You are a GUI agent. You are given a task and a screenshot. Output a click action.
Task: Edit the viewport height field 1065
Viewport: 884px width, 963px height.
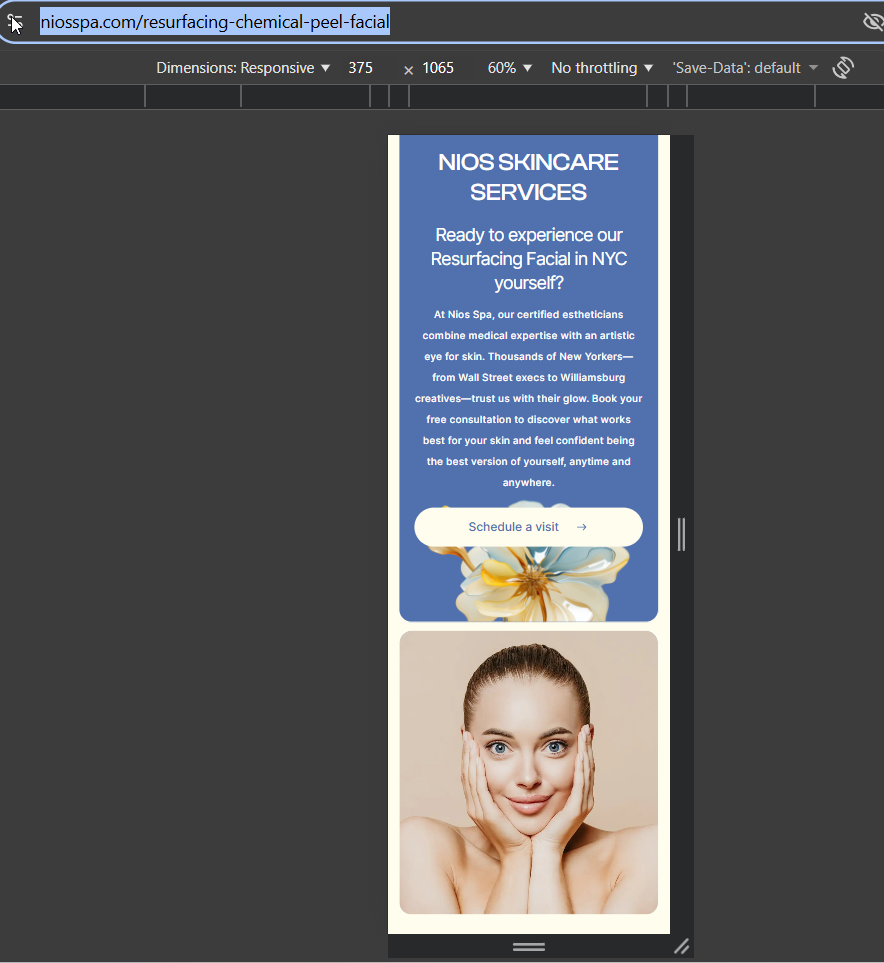click(x=438, y=68)
